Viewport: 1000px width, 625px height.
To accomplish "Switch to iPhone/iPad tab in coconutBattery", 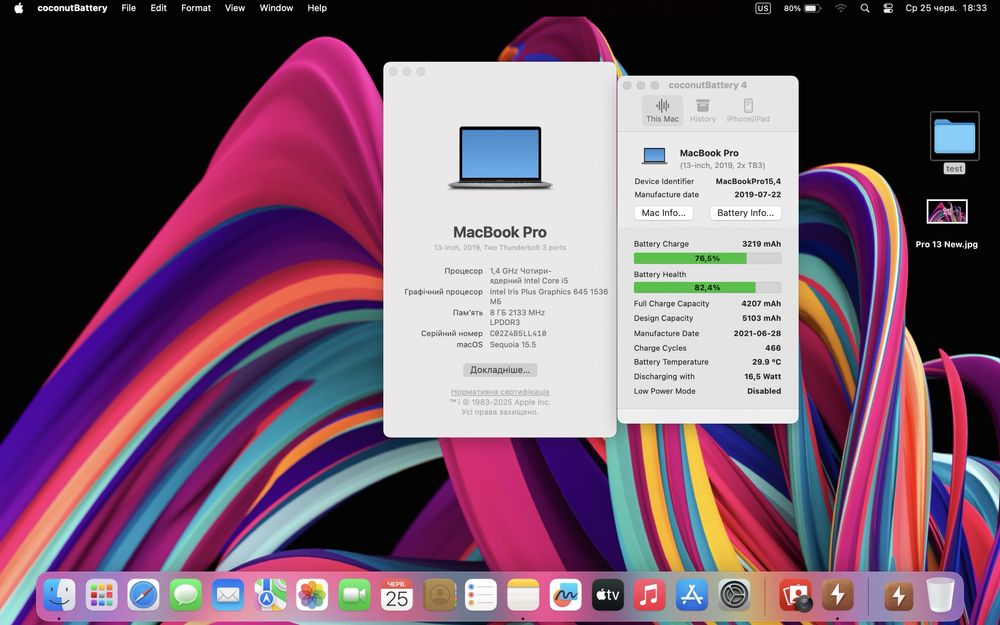I will (x=748, y=110).
